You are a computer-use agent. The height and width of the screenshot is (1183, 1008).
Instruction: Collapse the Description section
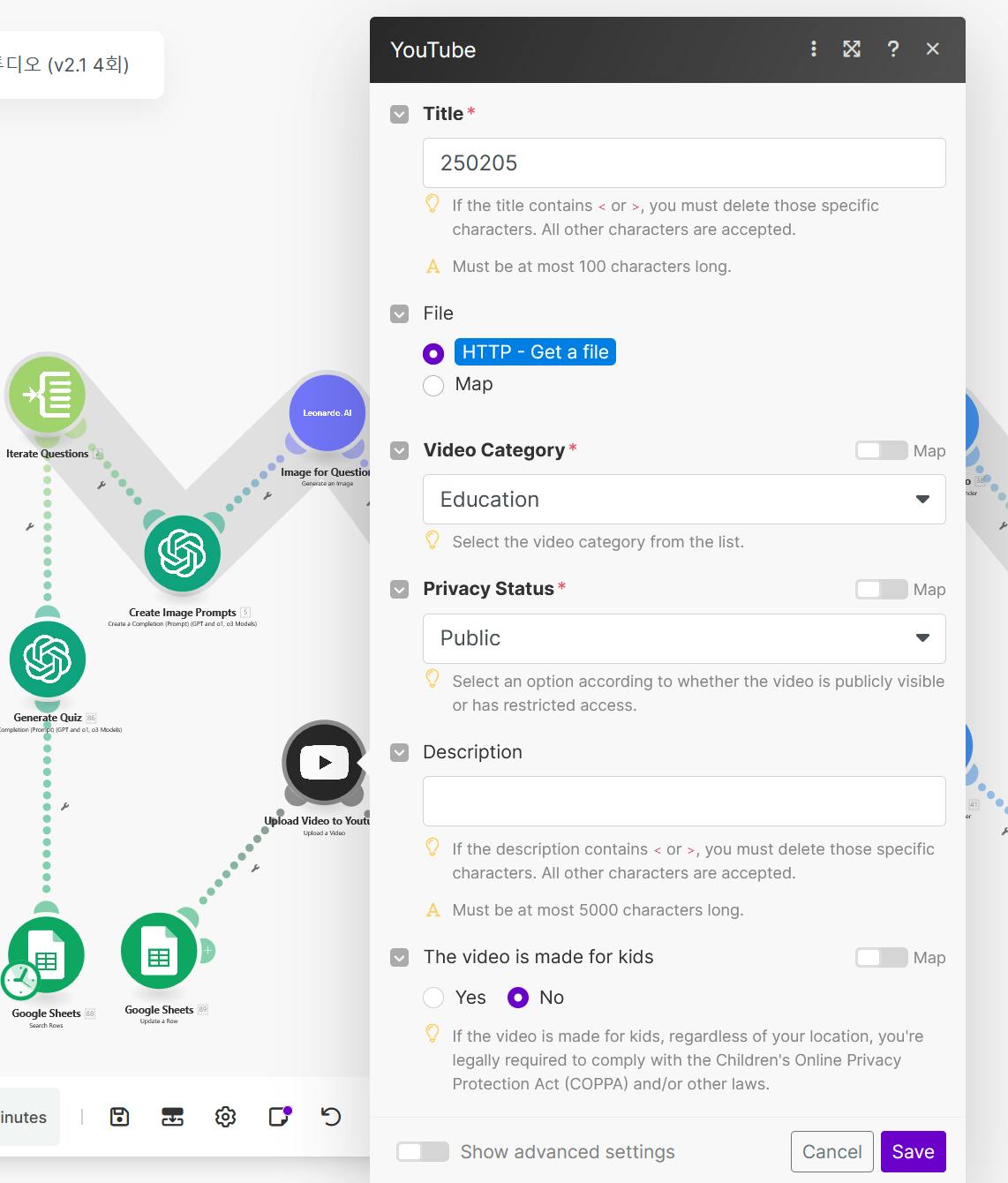[x=400, y=752]
